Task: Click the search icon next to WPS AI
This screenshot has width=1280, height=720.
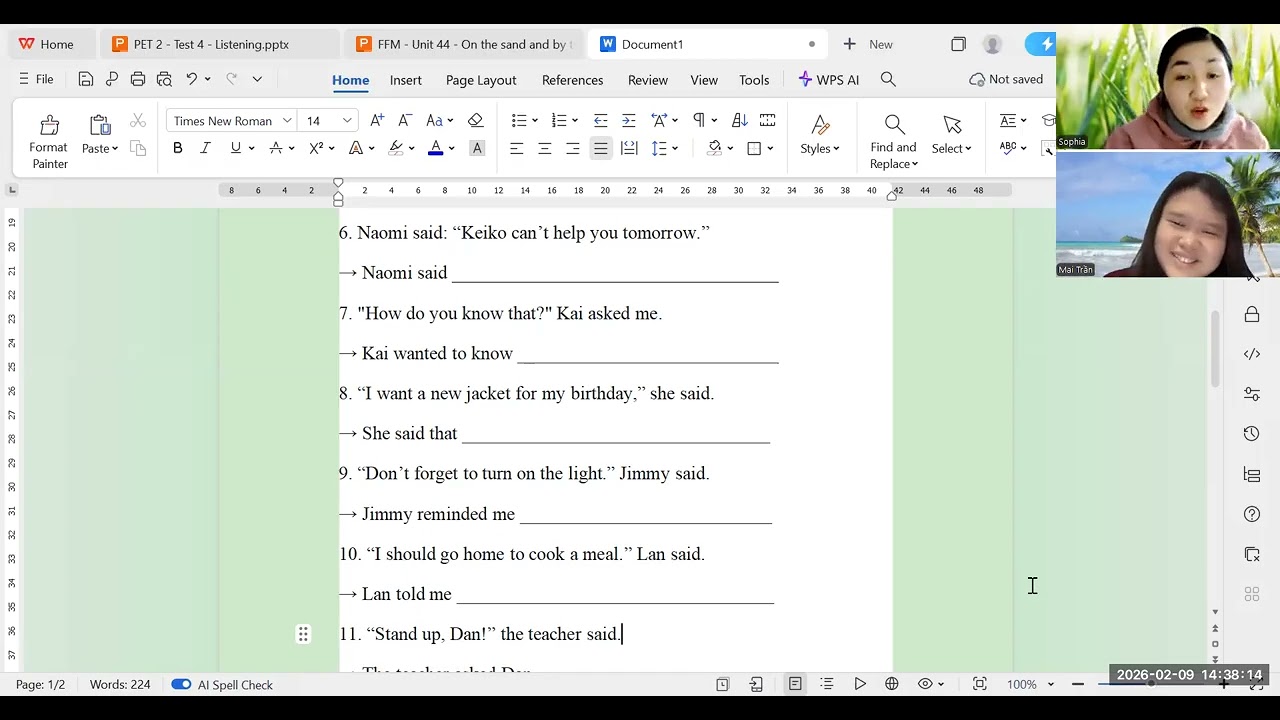Action: pos(888,79)
